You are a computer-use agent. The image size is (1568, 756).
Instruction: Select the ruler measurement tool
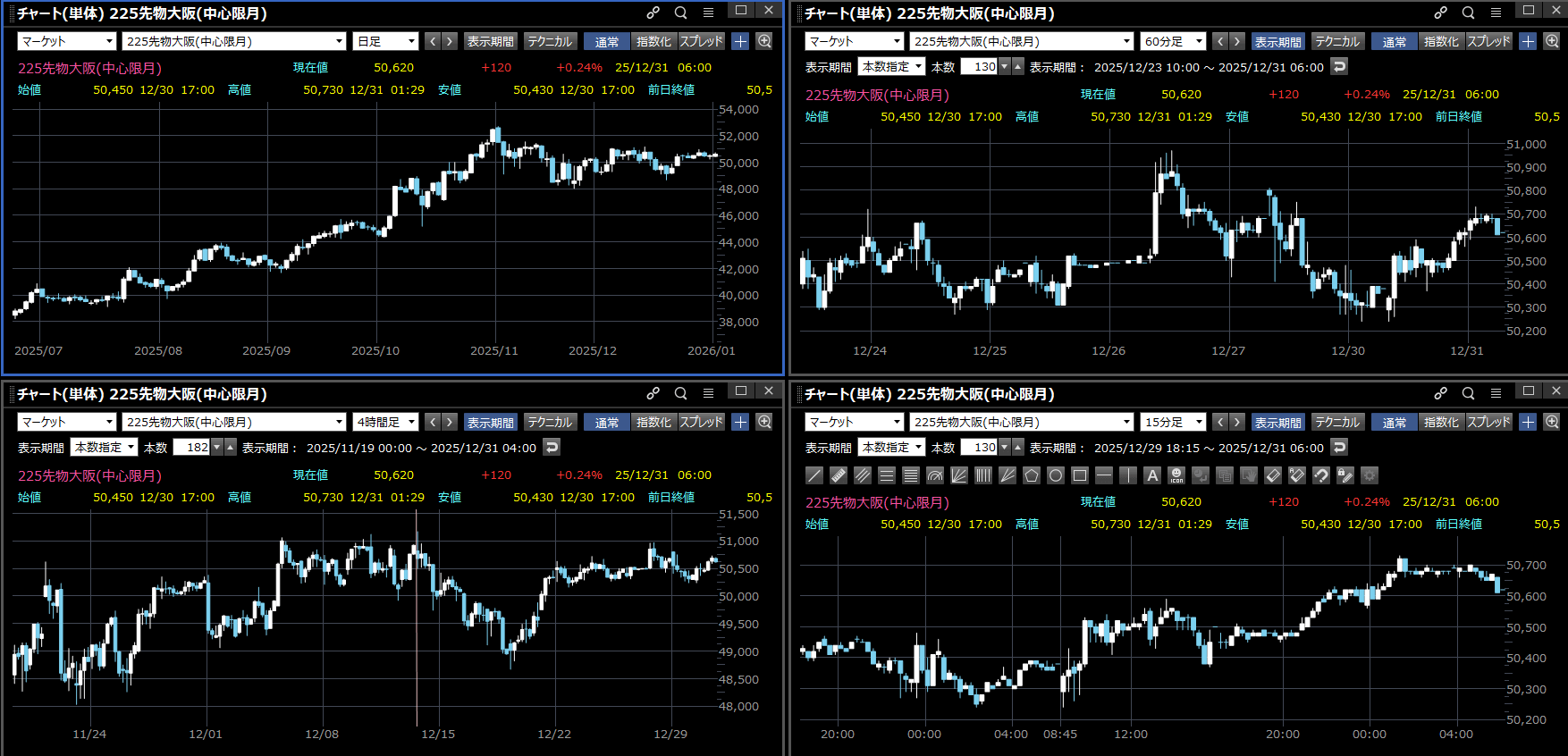pos(839,475)
